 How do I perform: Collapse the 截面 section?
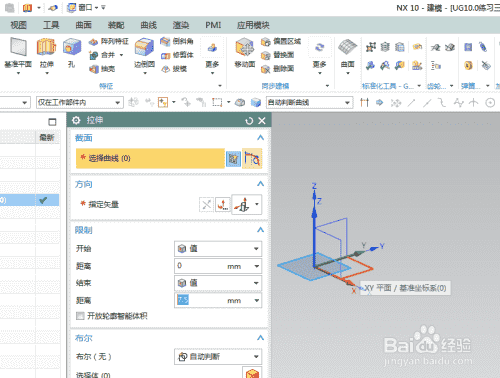260,137
